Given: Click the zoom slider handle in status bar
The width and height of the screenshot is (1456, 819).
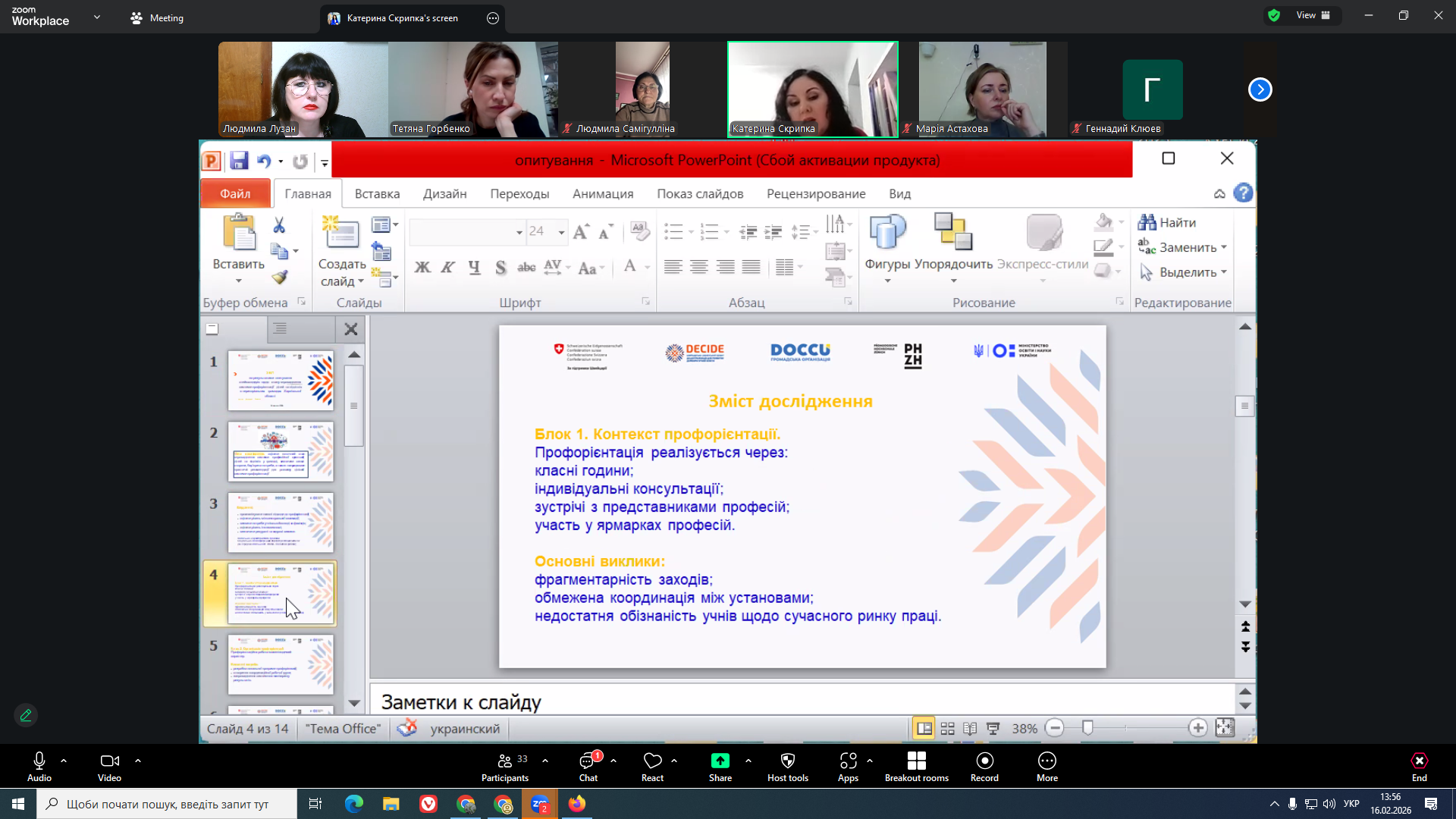Looking at the screenshot, I should 1087,728.
